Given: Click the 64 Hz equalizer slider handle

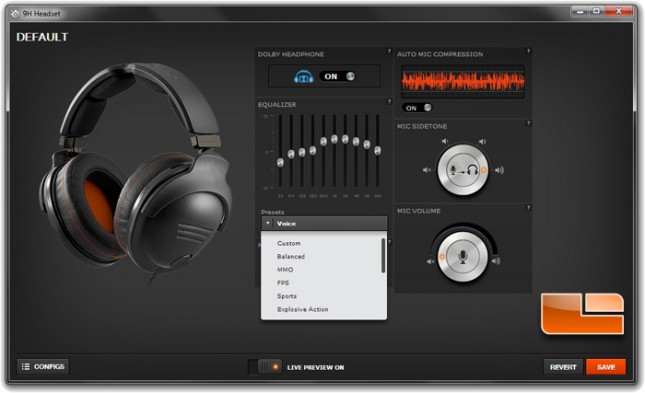Looking at the screenshot, I should pyautogui.click(x=291, y=154).
